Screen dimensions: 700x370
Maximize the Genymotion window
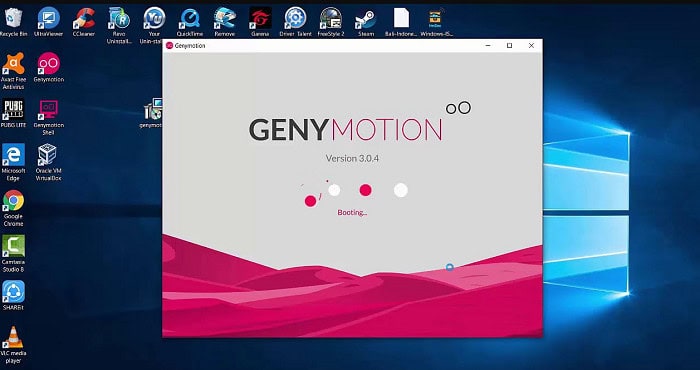tap(509, 46)
